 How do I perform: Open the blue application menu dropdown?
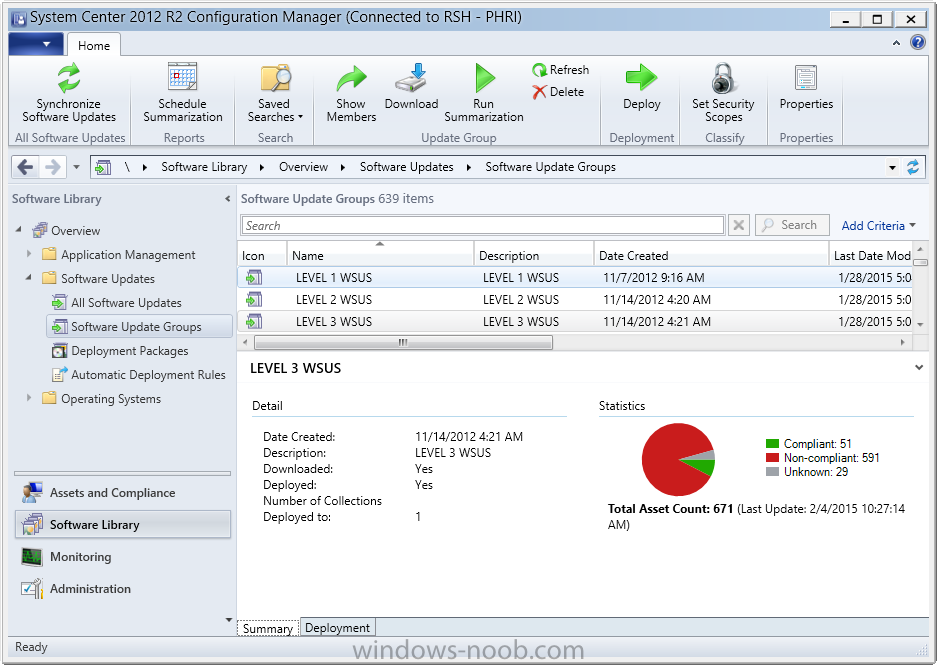(36, 44)
